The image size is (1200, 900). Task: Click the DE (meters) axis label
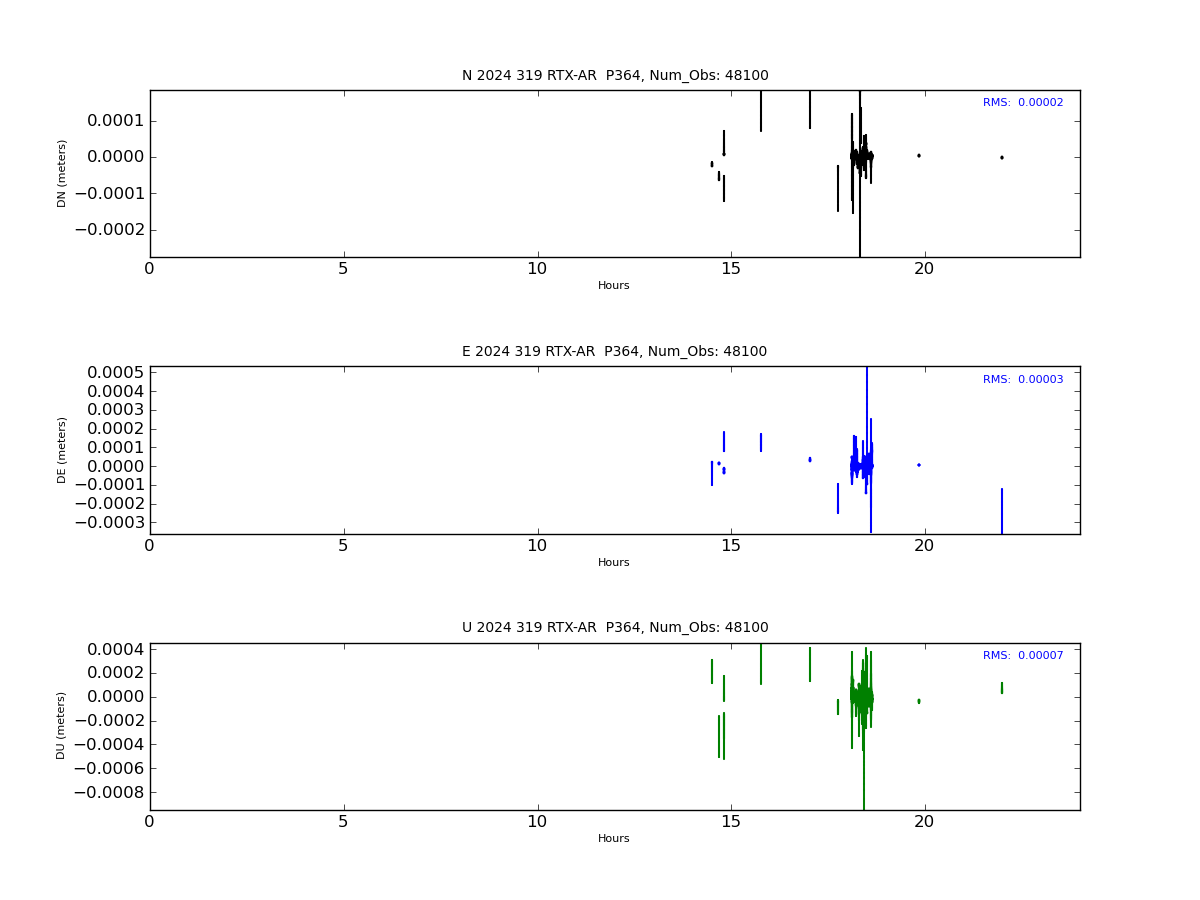(x=62, y=450)
